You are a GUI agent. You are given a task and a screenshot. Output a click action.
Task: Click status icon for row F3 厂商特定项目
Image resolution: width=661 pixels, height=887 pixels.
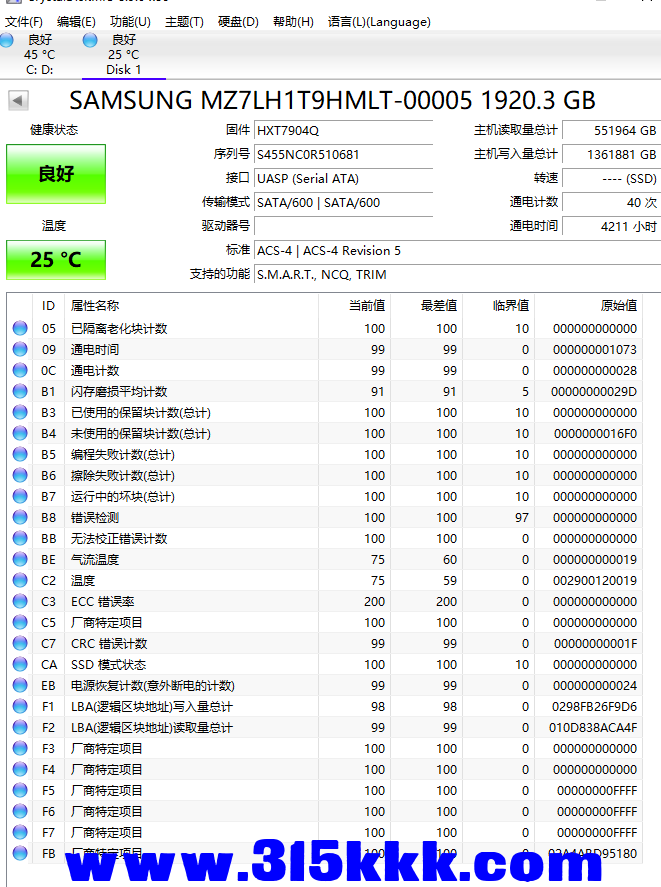point(20,748)
